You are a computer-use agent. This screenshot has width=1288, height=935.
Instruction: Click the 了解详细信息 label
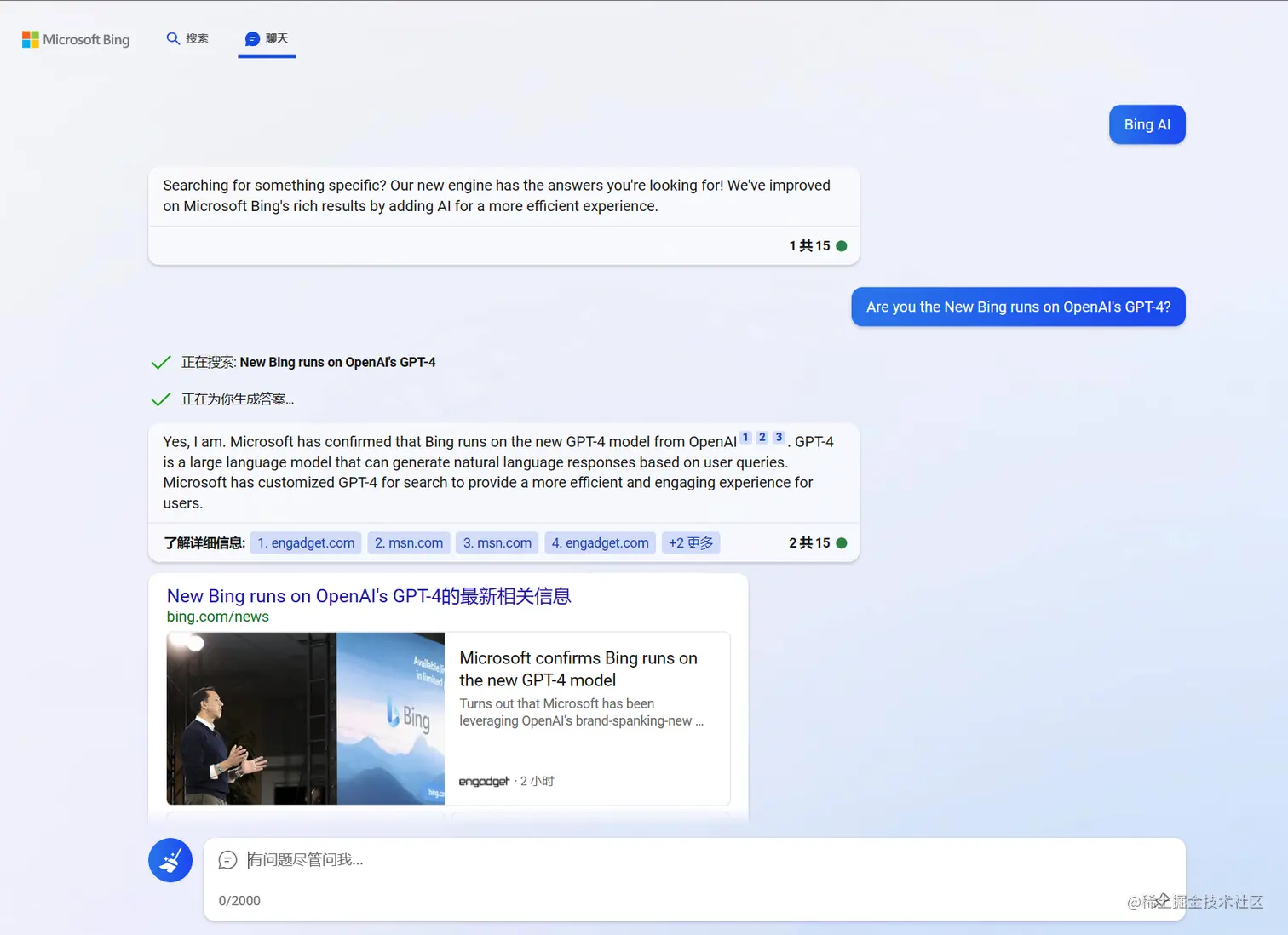coord(204,542)
